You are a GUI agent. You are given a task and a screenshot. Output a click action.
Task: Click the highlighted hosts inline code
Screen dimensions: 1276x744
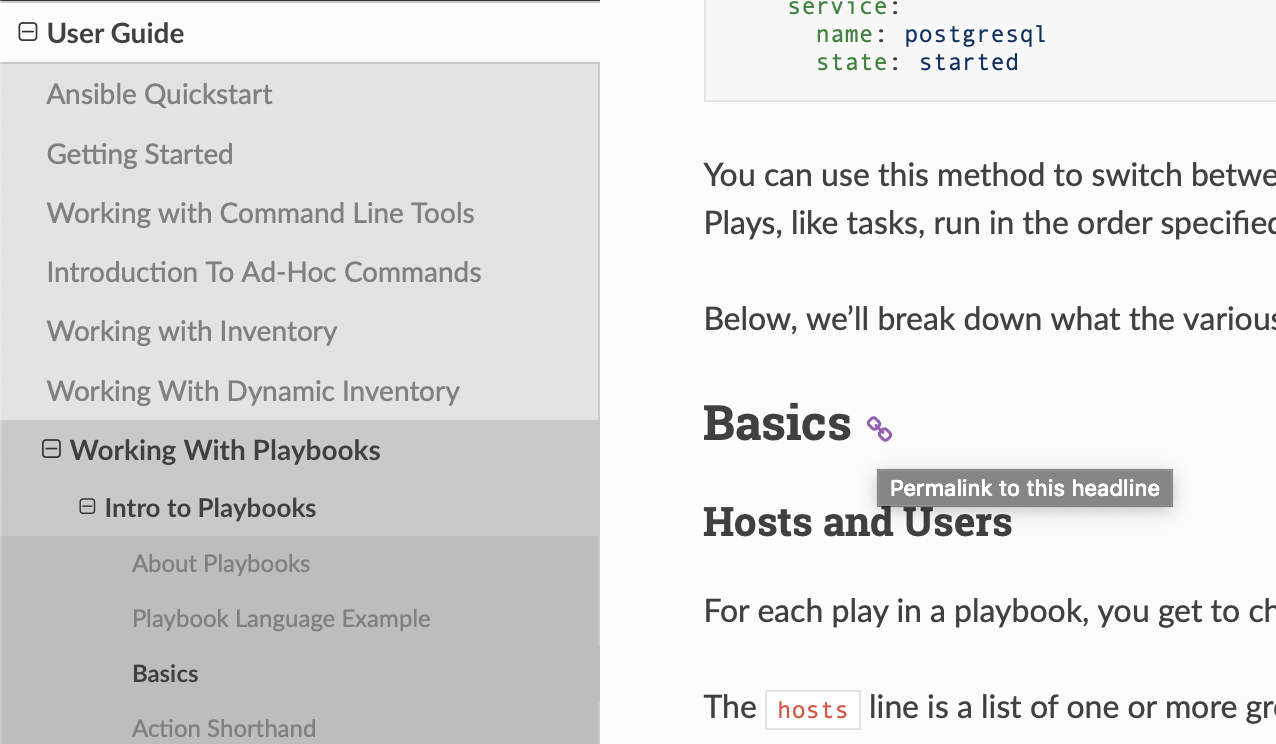click(812, 708)
